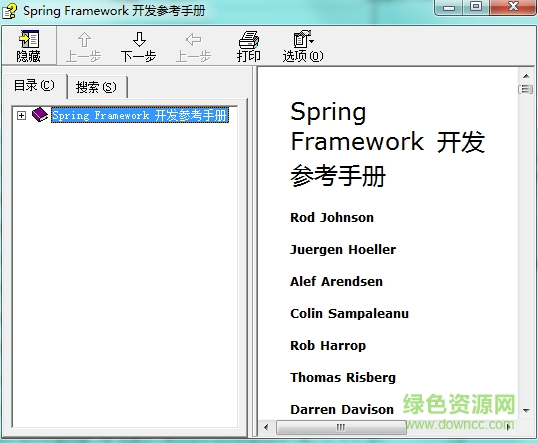Click the author name Rod Johnson

coord(332,218)
